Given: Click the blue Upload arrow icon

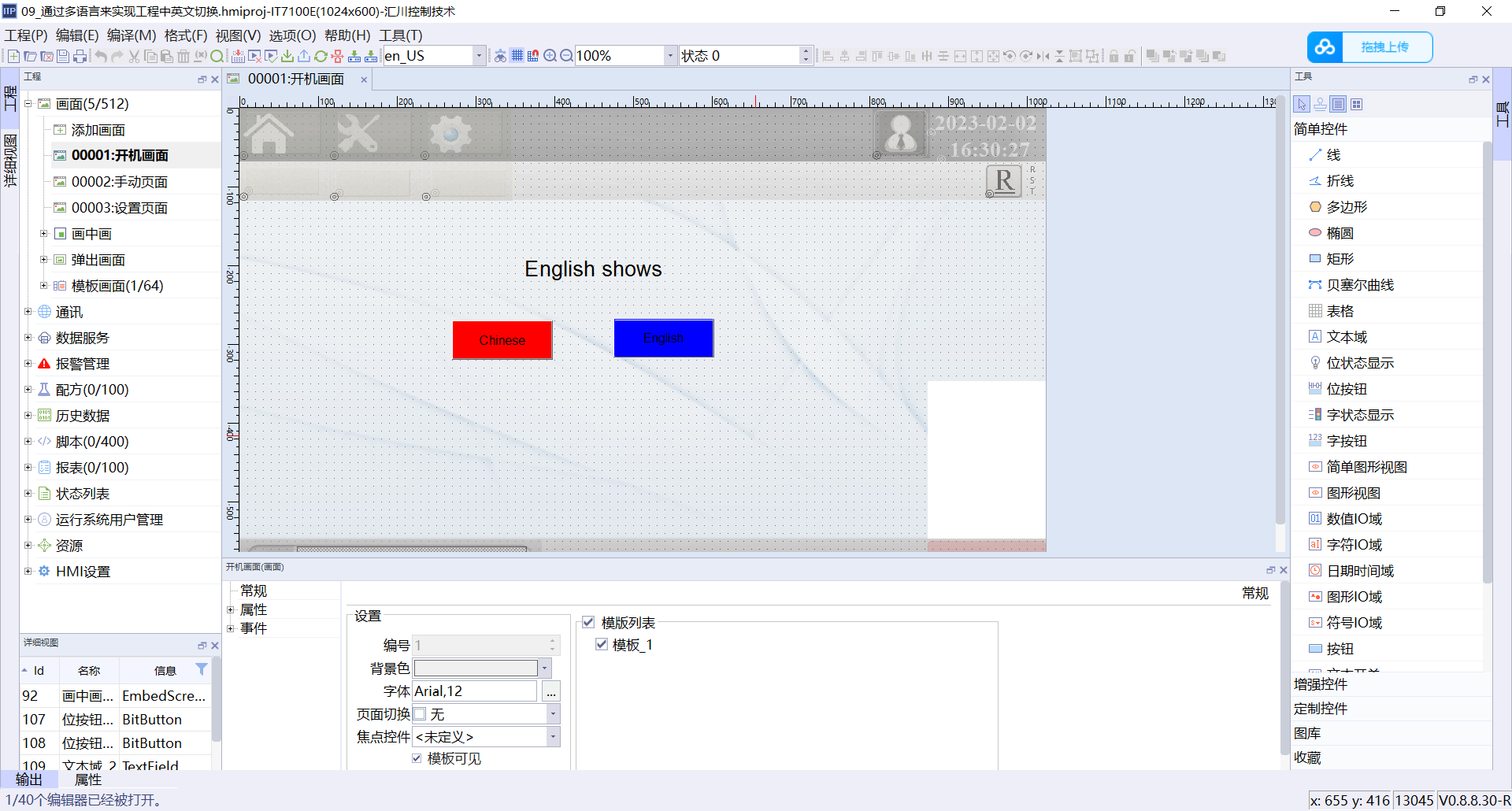Looking at the screenshot, I should tap(304, 56).
